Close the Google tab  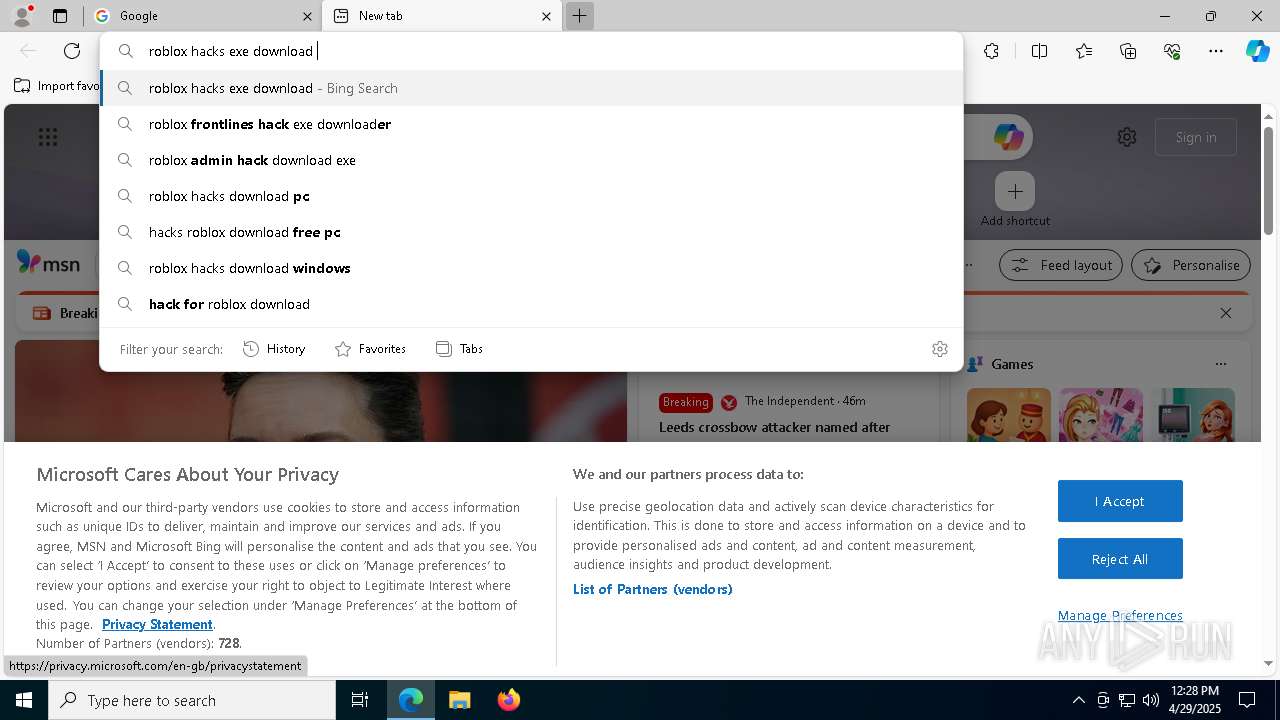(x=307, y=16)
